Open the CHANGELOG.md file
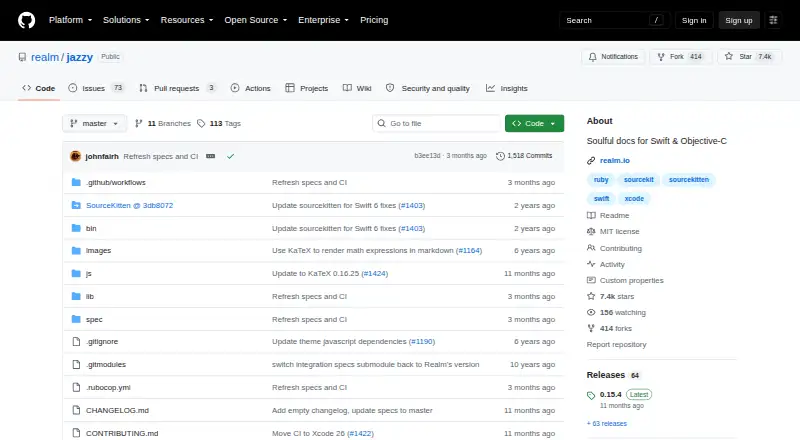The height and width of the screenshot is (440, 800). [117, 410]
